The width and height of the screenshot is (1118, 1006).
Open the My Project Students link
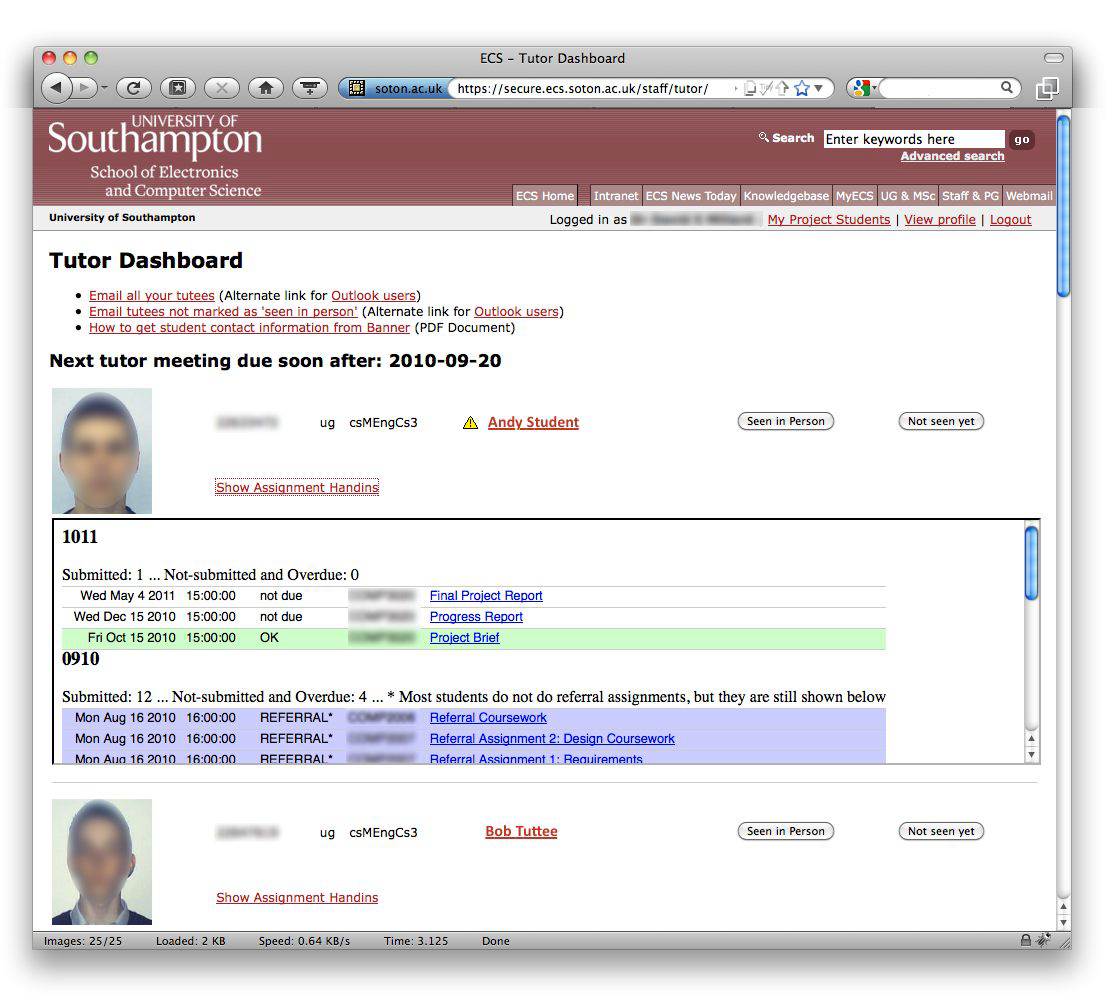click(x=829, y=220)
